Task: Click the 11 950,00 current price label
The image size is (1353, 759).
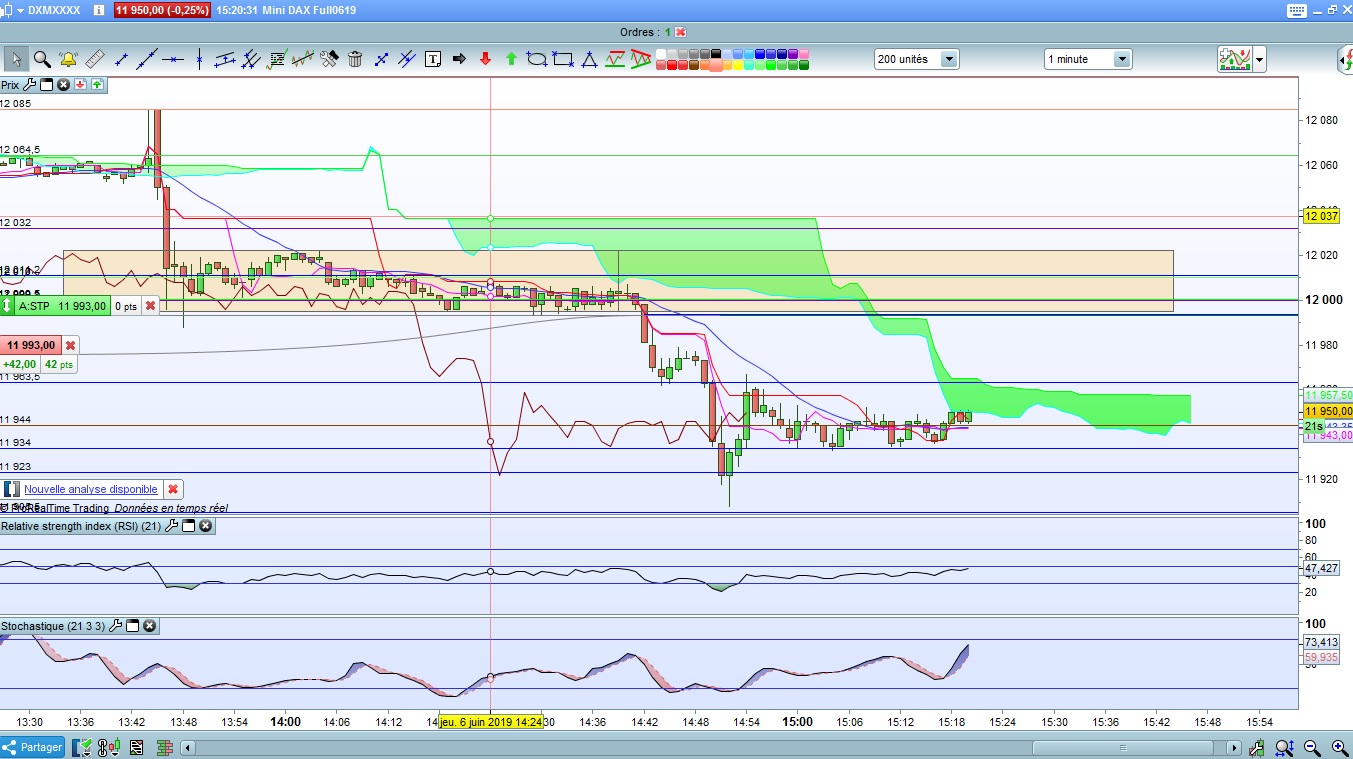Action: [1327, 411]
